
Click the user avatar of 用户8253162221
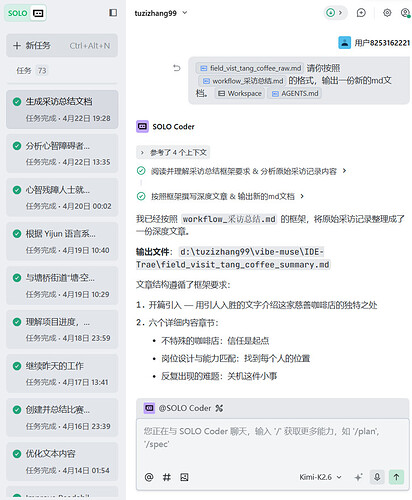[344, 43]
